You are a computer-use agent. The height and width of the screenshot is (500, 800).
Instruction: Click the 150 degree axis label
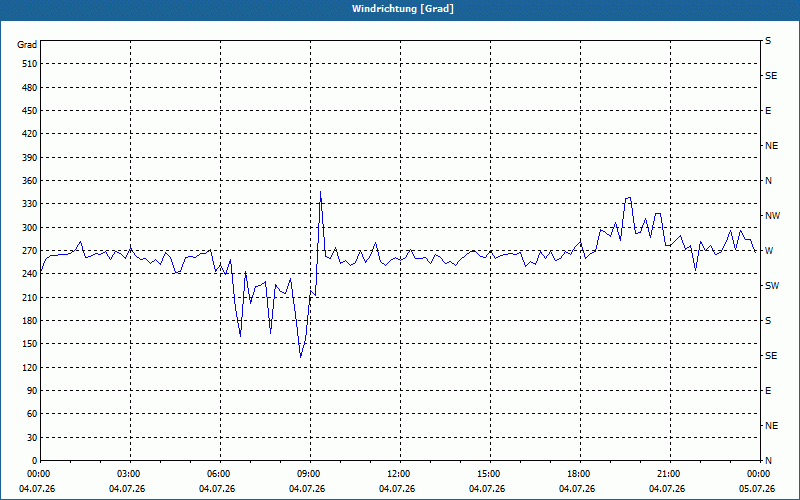(x=28, y=344)
